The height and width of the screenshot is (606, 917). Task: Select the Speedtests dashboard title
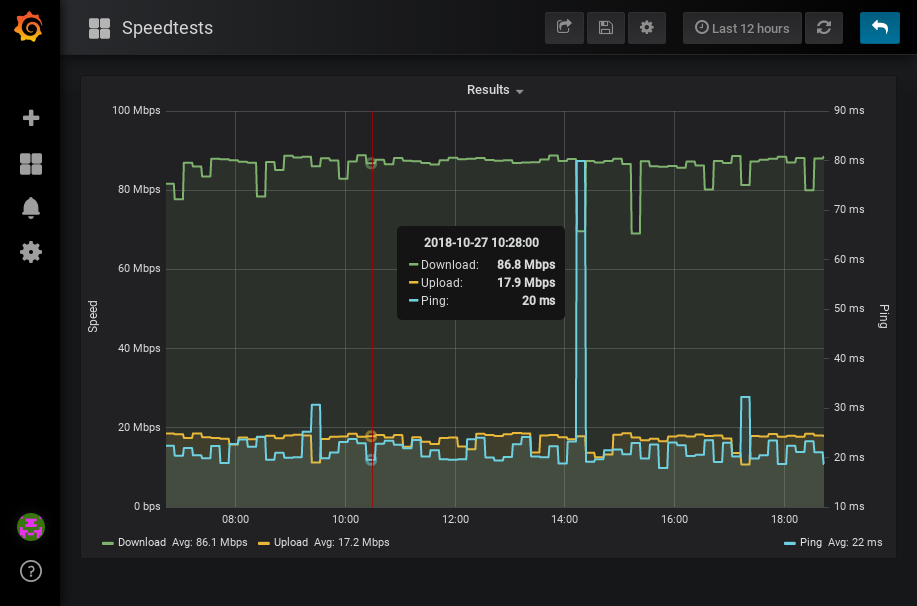(166, 28)
